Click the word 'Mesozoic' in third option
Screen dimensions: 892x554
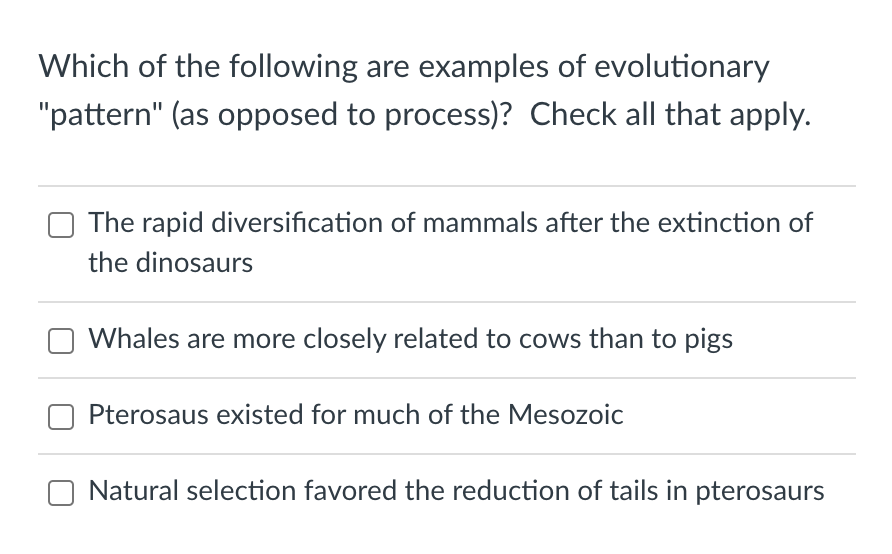[x=565, y=414]
